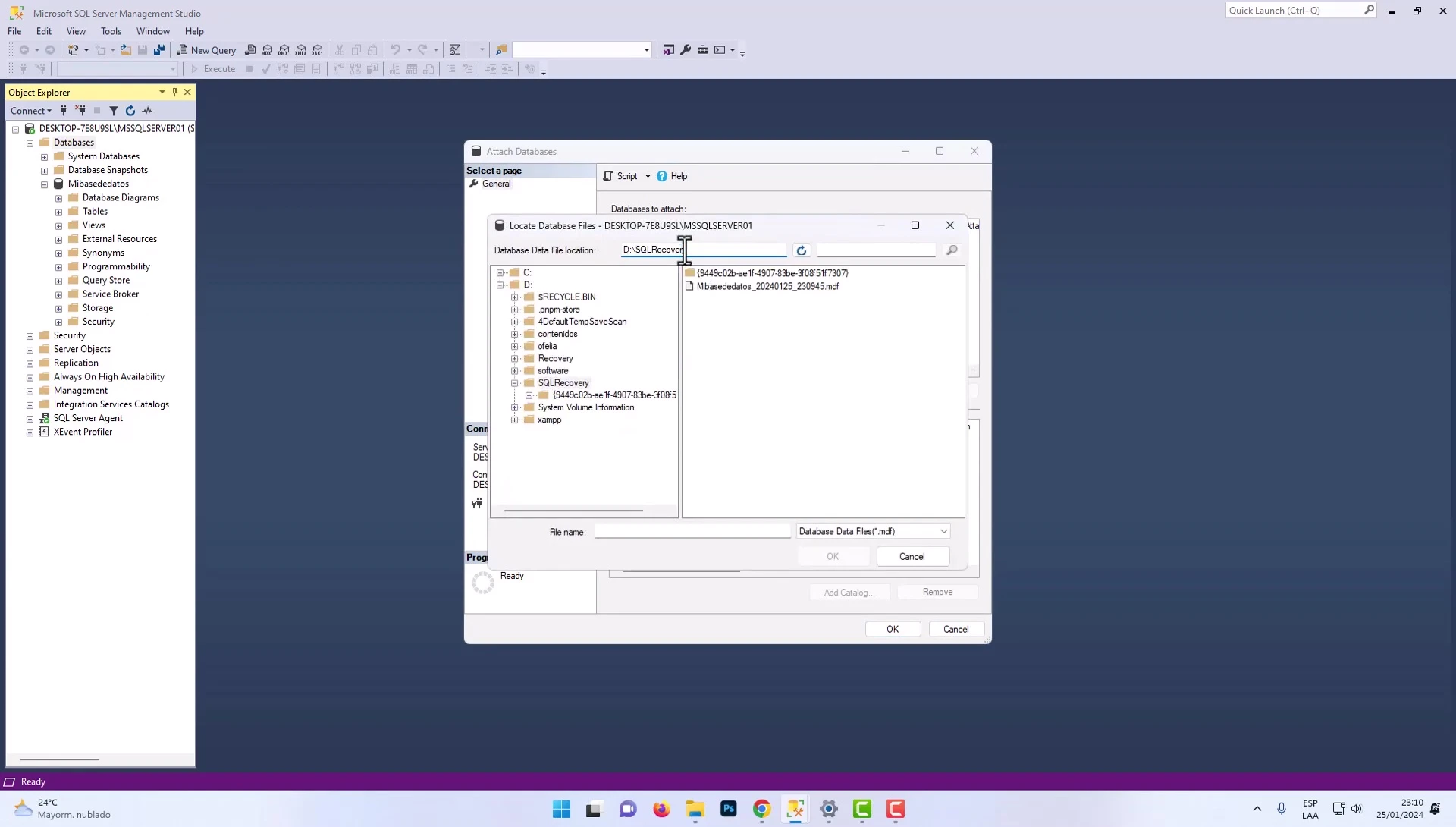
Task: Open the file type Database Data Files dropdown
Action: [x=873, y=531]
